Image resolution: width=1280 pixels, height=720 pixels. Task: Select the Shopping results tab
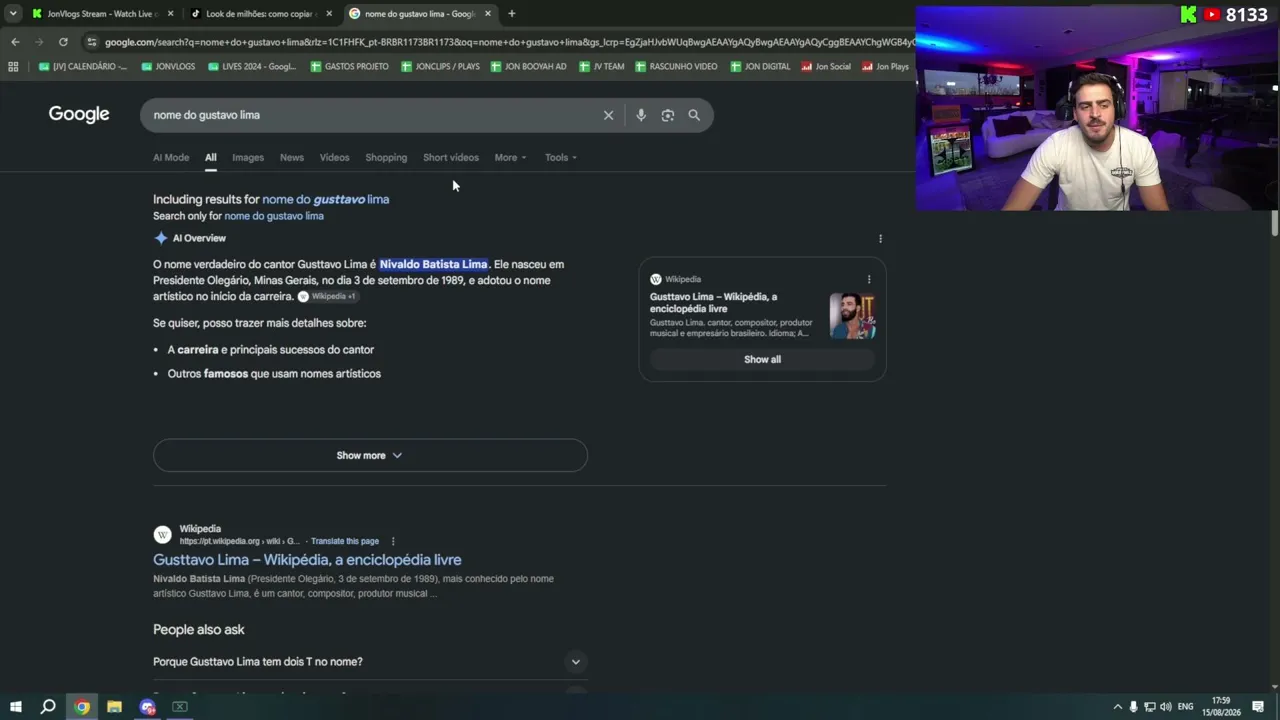pyautogui.click(x=386, y=157)
